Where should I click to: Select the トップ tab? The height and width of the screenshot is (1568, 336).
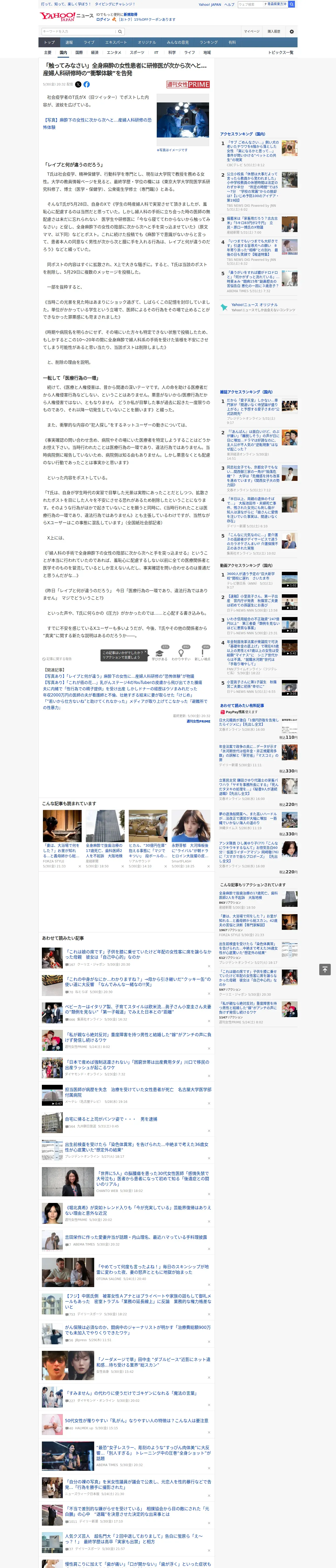click(x=49, y=43)
